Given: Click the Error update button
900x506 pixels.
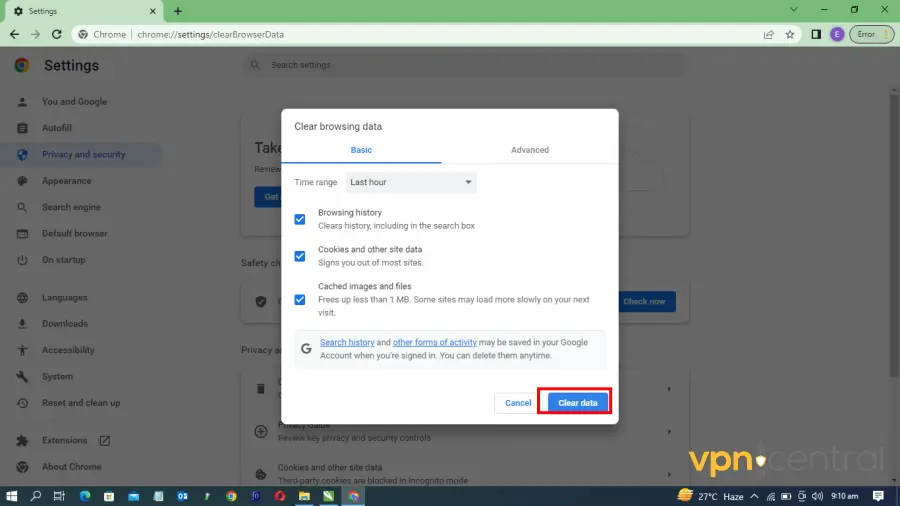Looking at the screenshot, I should (x=871, y=34).
